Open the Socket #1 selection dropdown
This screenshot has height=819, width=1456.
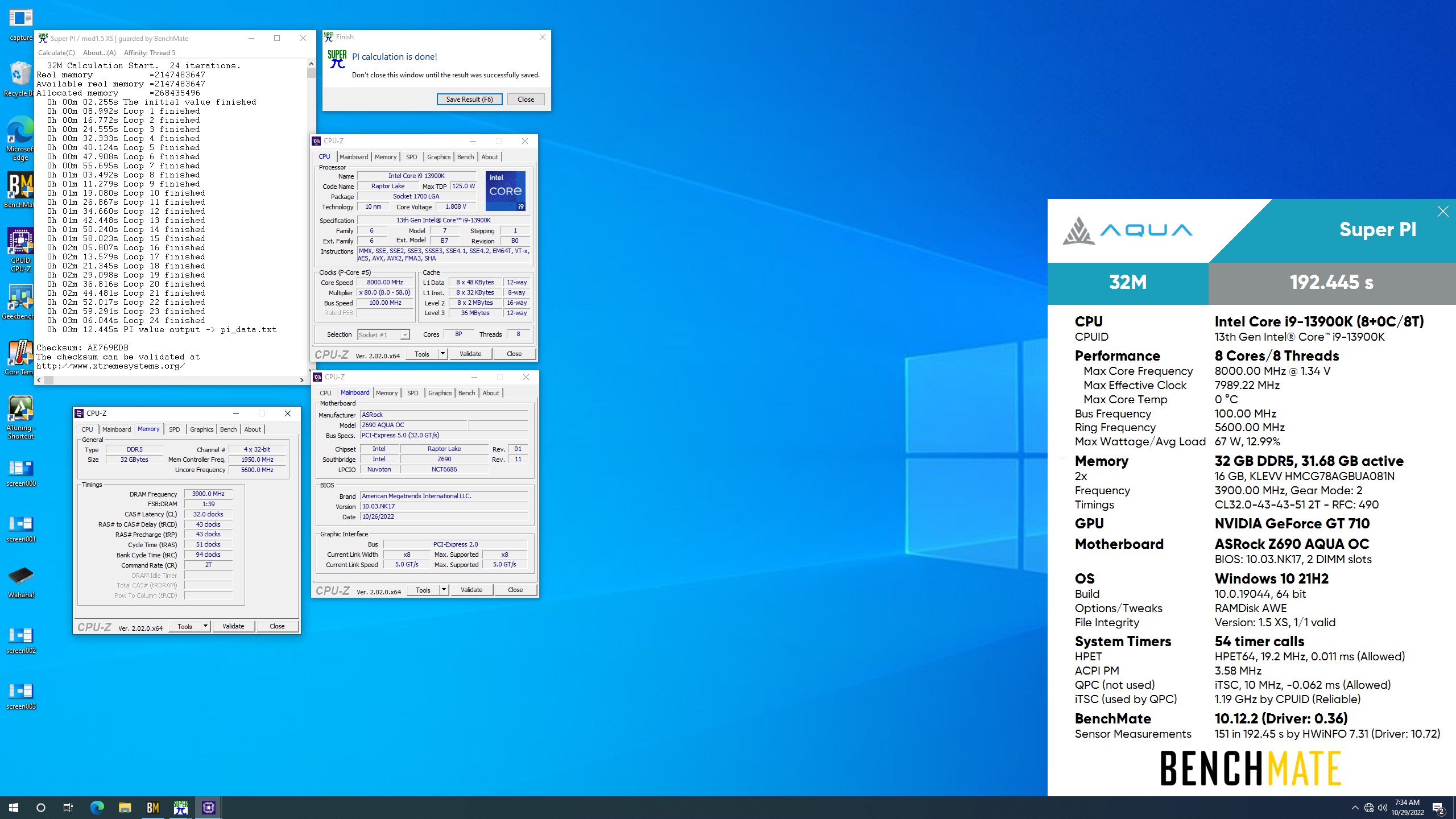[383, 335]
